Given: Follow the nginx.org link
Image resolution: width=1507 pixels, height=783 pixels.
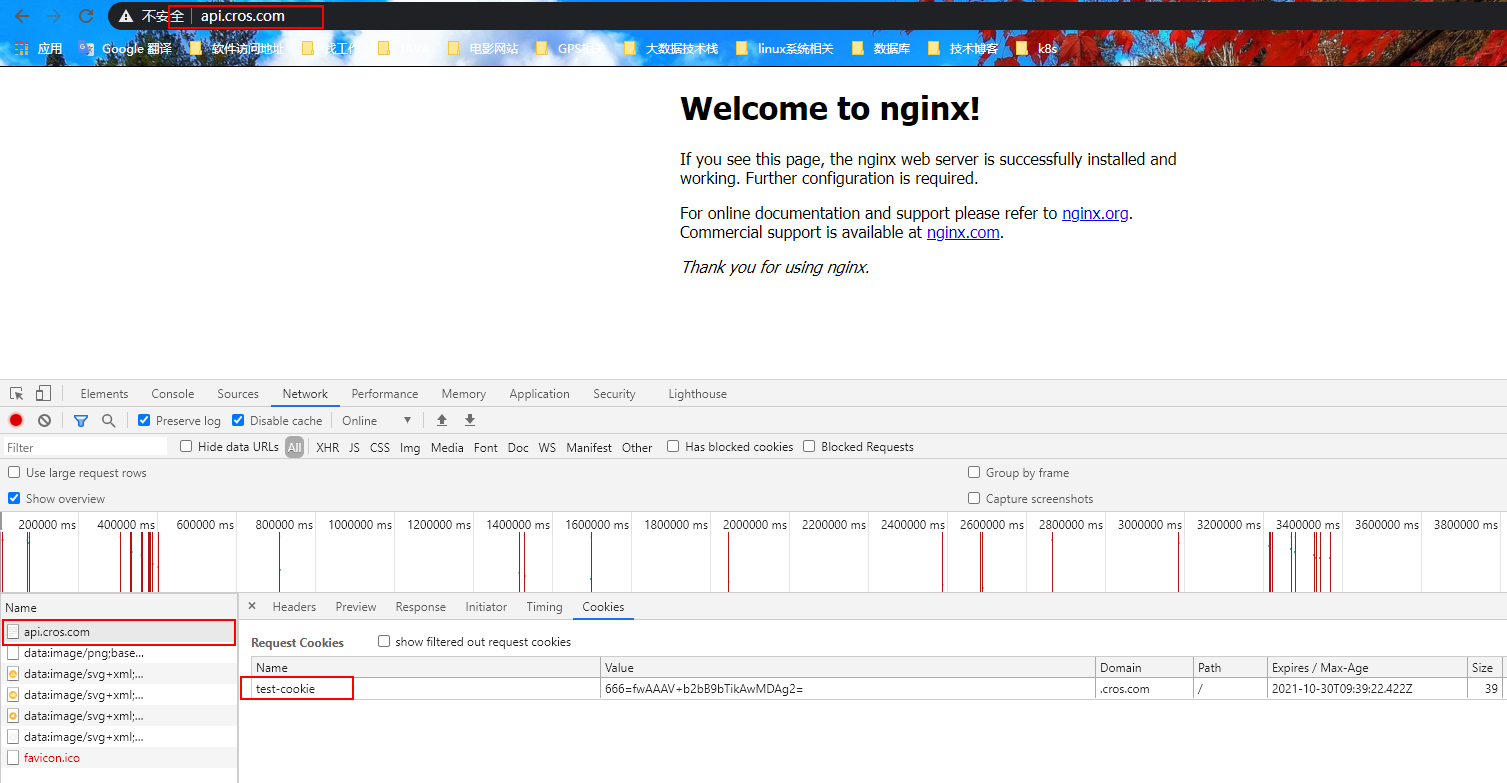Looking at the screenshot, I should (1095, 213).
